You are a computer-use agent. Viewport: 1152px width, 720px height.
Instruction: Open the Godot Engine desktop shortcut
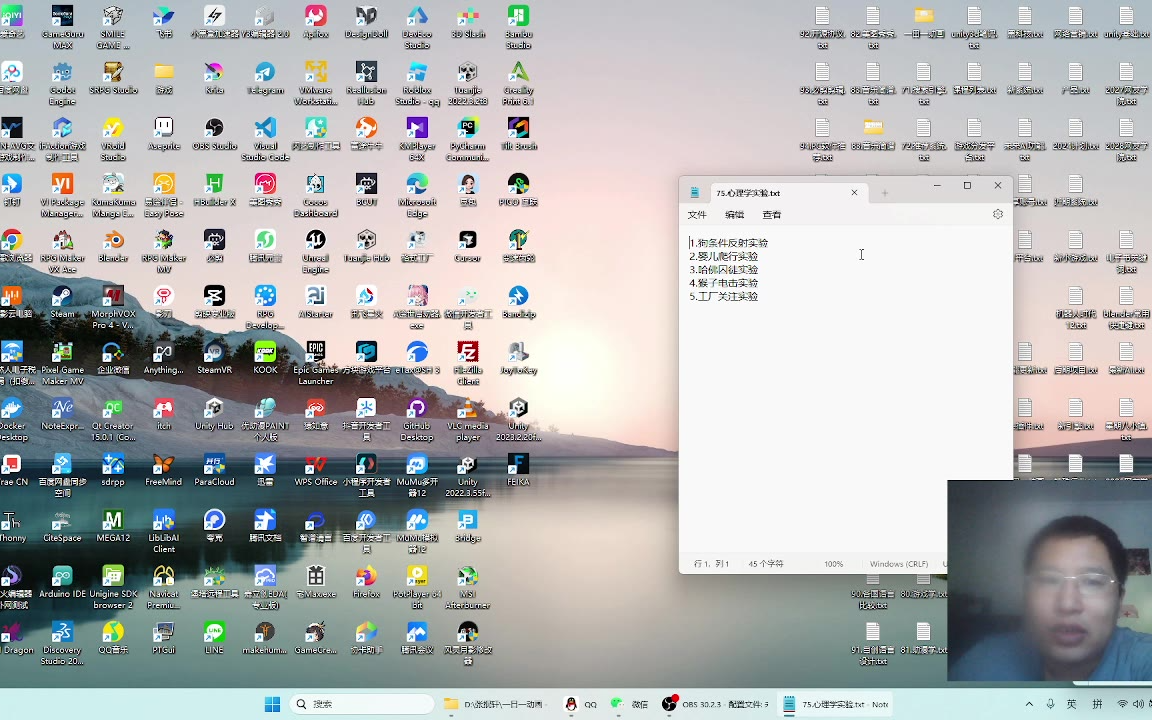[x=62, y=83]
